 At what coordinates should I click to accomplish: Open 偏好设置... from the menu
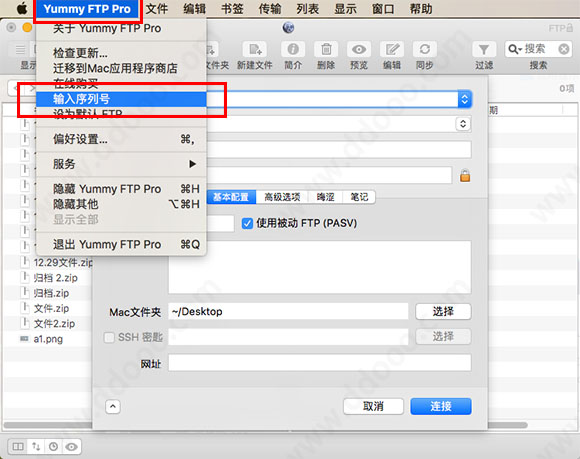pyautogui.click(x=121, y=139)
